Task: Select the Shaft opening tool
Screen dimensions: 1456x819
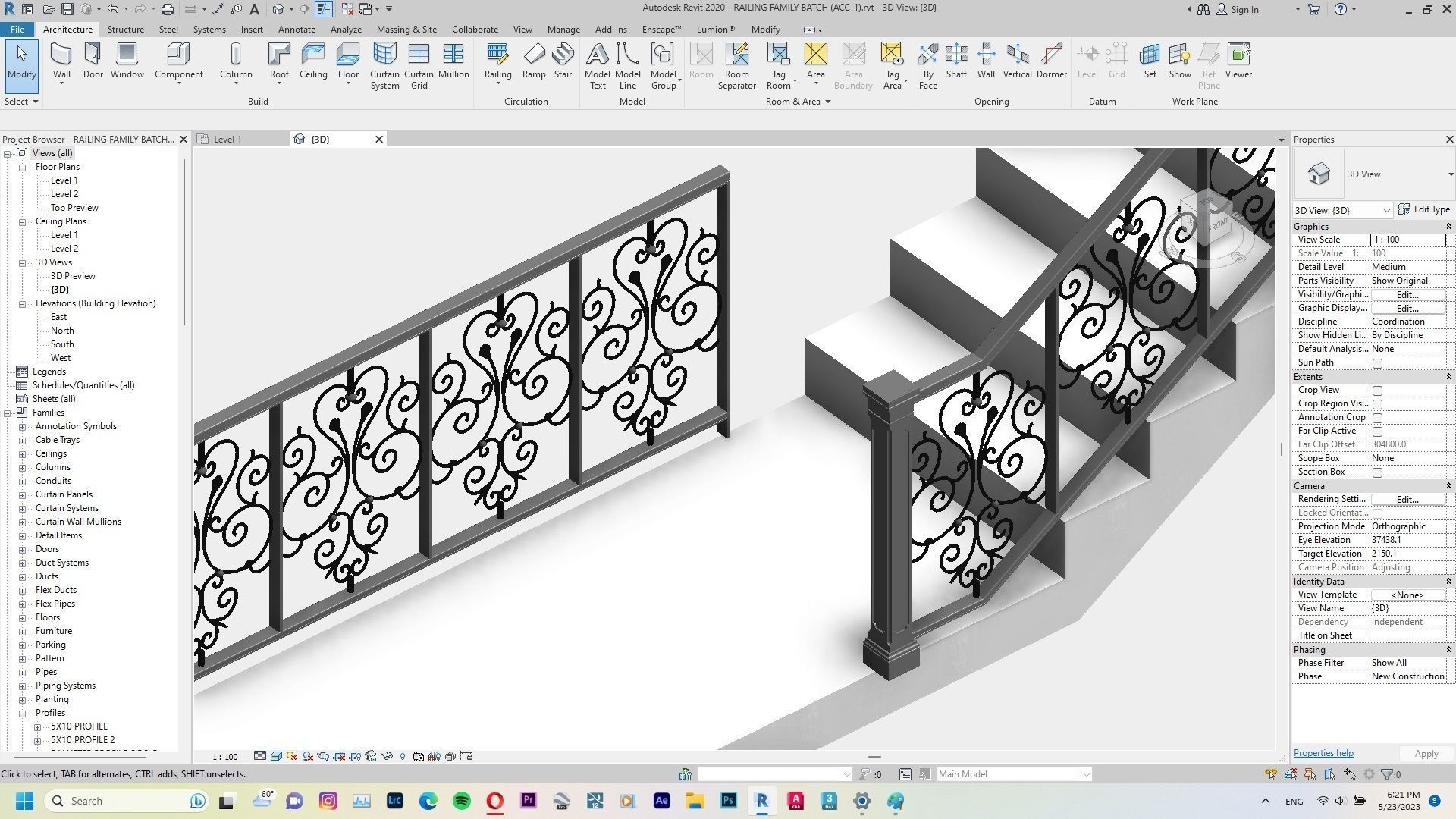Action: click(x=955, y=62)
